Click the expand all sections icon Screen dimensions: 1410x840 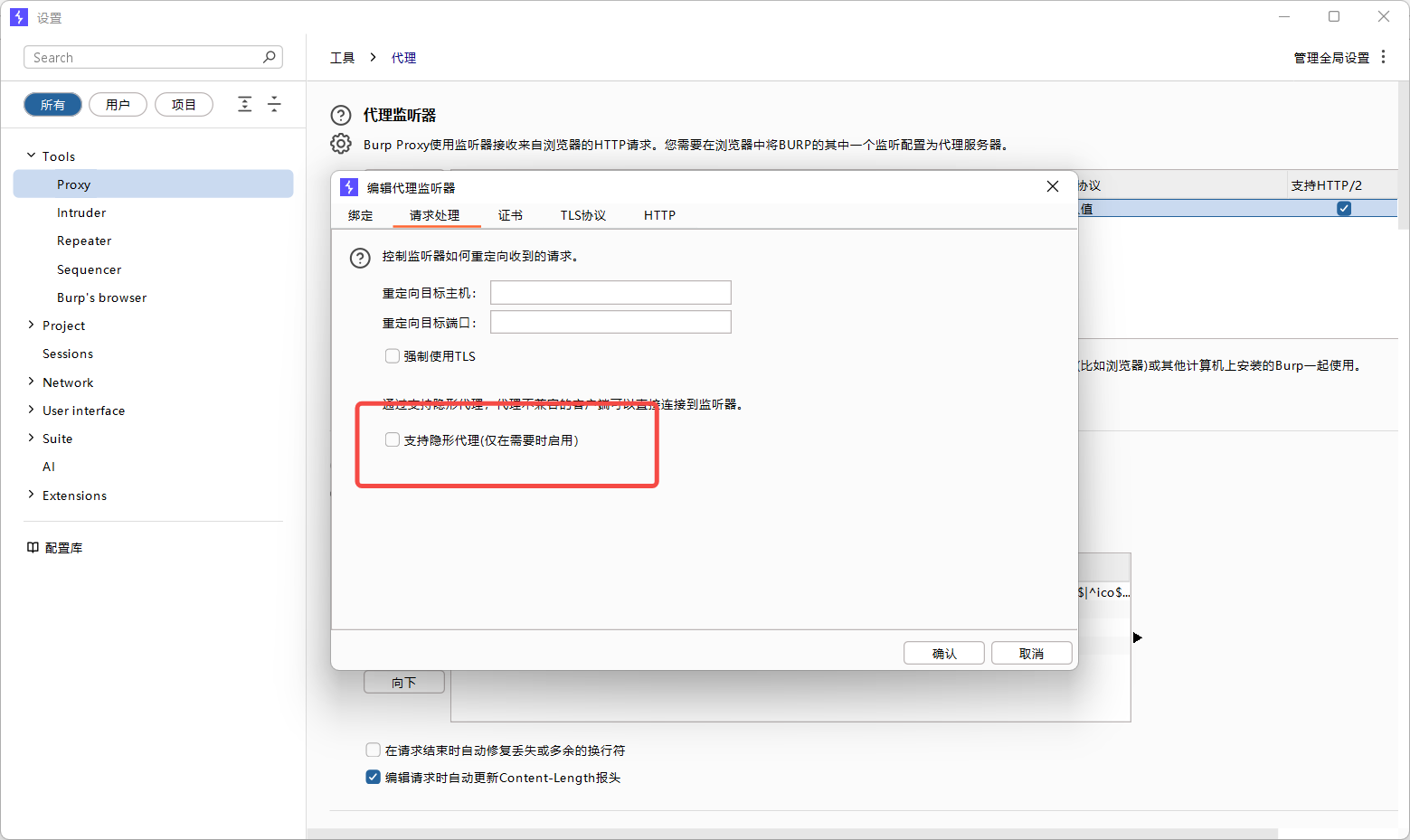[245, 104]
